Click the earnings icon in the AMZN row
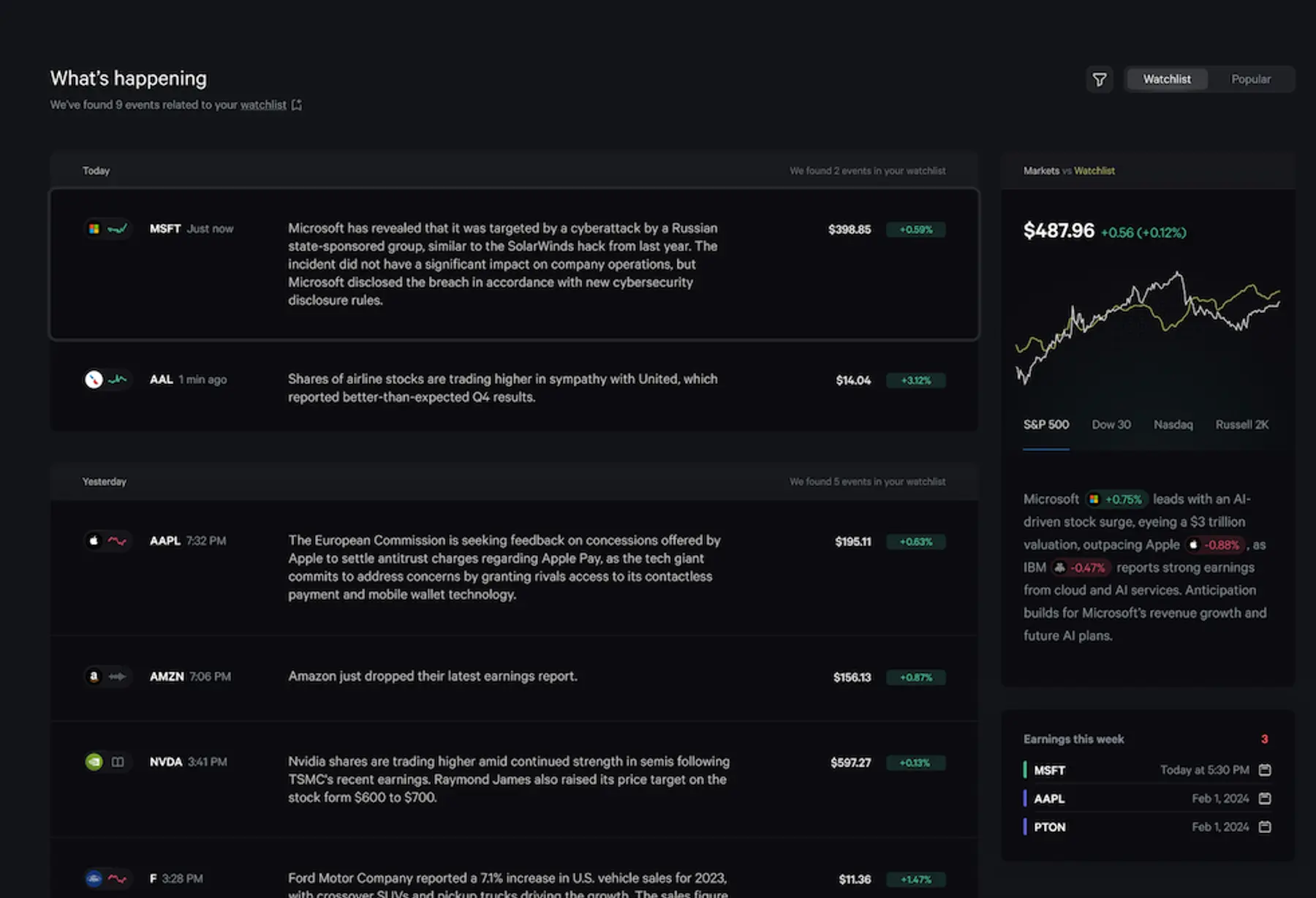Viewport: 1316px width, 898px height. point(117,677)
